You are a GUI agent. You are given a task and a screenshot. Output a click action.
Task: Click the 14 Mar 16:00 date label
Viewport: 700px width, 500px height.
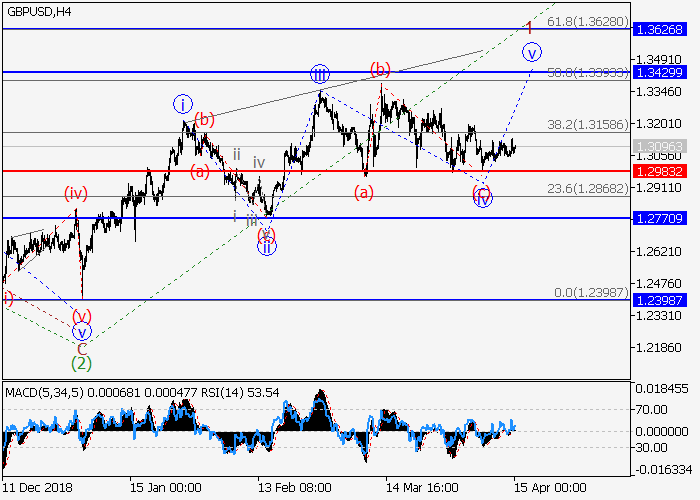point(422,488)
